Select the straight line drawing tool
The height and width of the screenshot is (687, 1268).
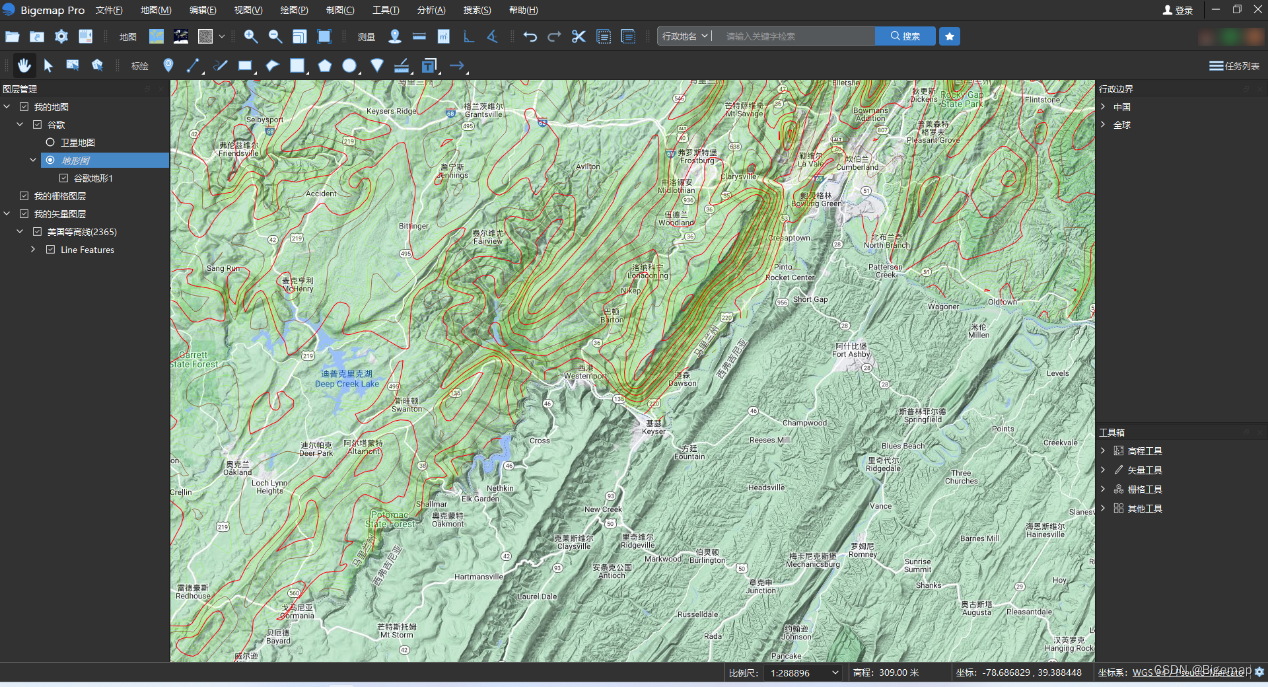click(x=194, y=66)
